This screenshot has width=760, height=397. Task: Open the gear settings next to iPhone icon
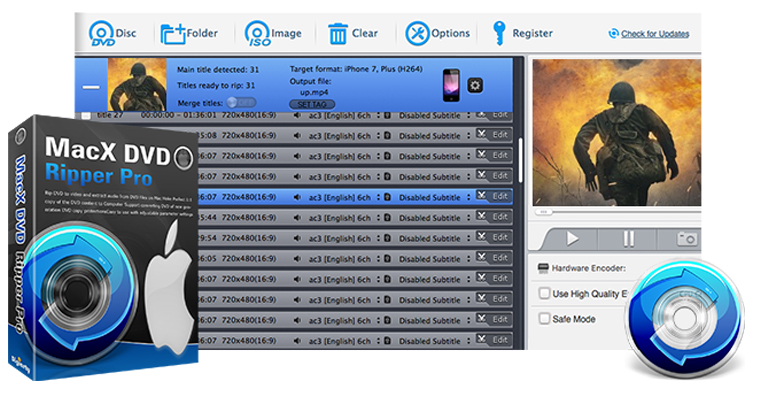point(475,86)
